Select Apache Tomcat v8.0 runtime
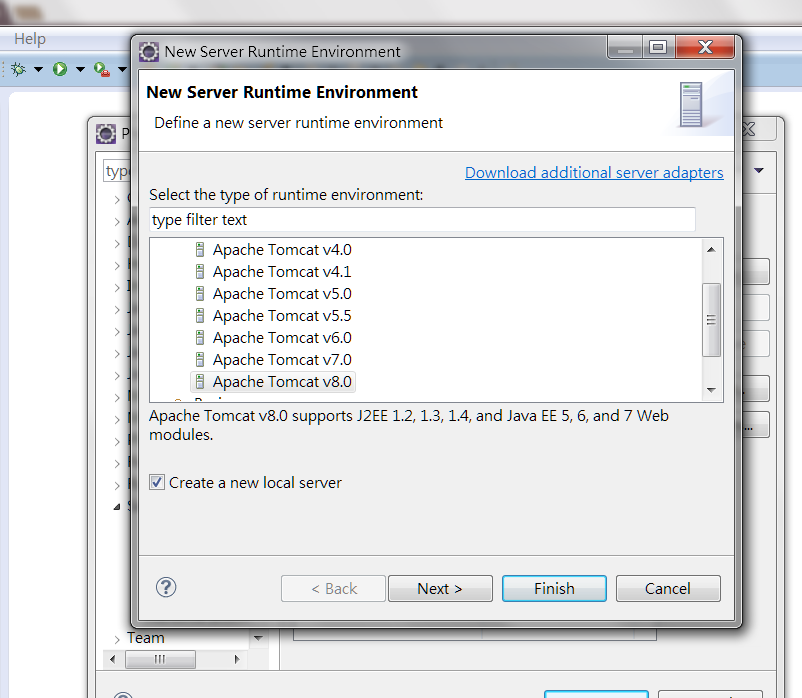 tap(282, 381)
